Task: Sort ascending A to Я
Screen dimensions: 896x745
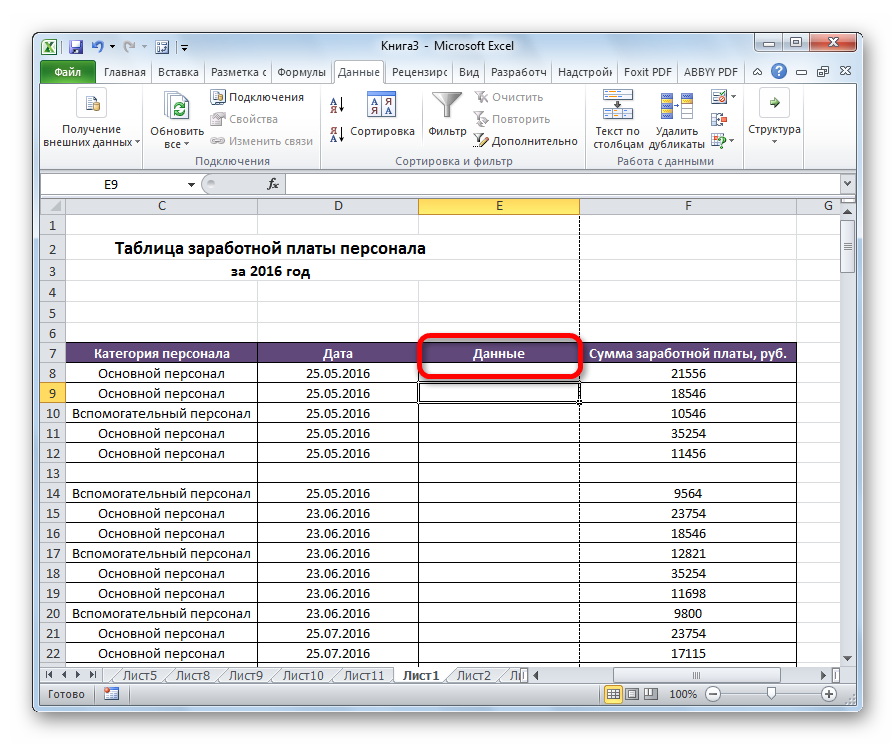Action: (x=336, y=105)
